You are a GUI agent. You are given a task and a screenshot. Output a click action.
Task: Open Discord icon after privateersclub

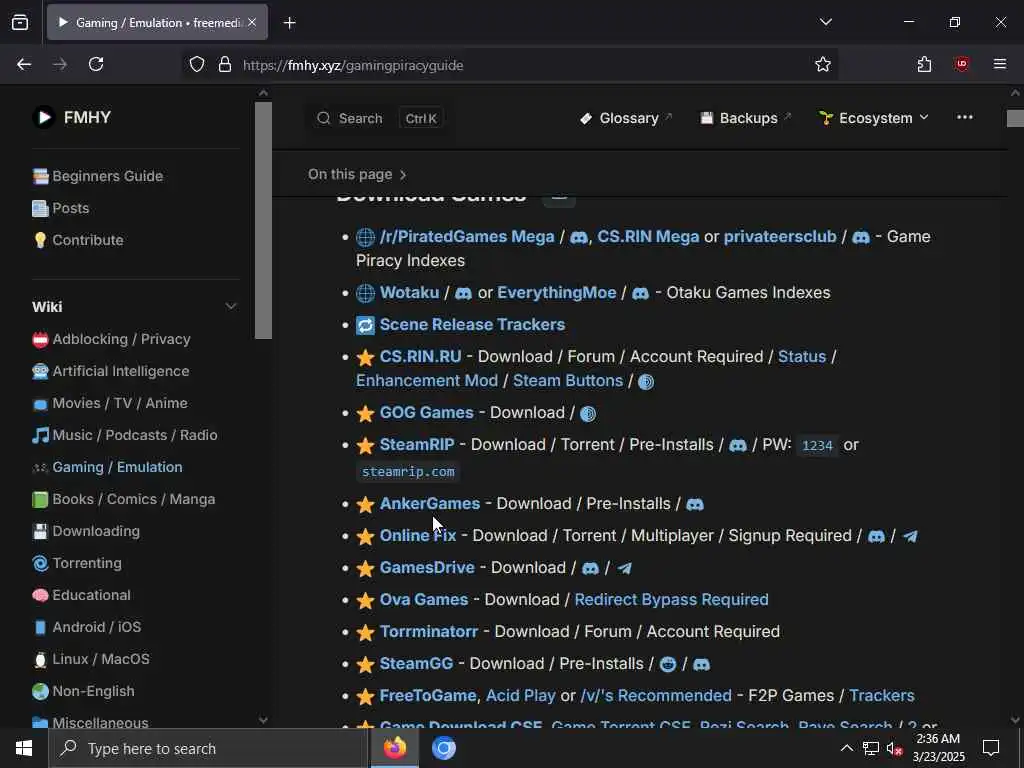click(x=861, y=238)
